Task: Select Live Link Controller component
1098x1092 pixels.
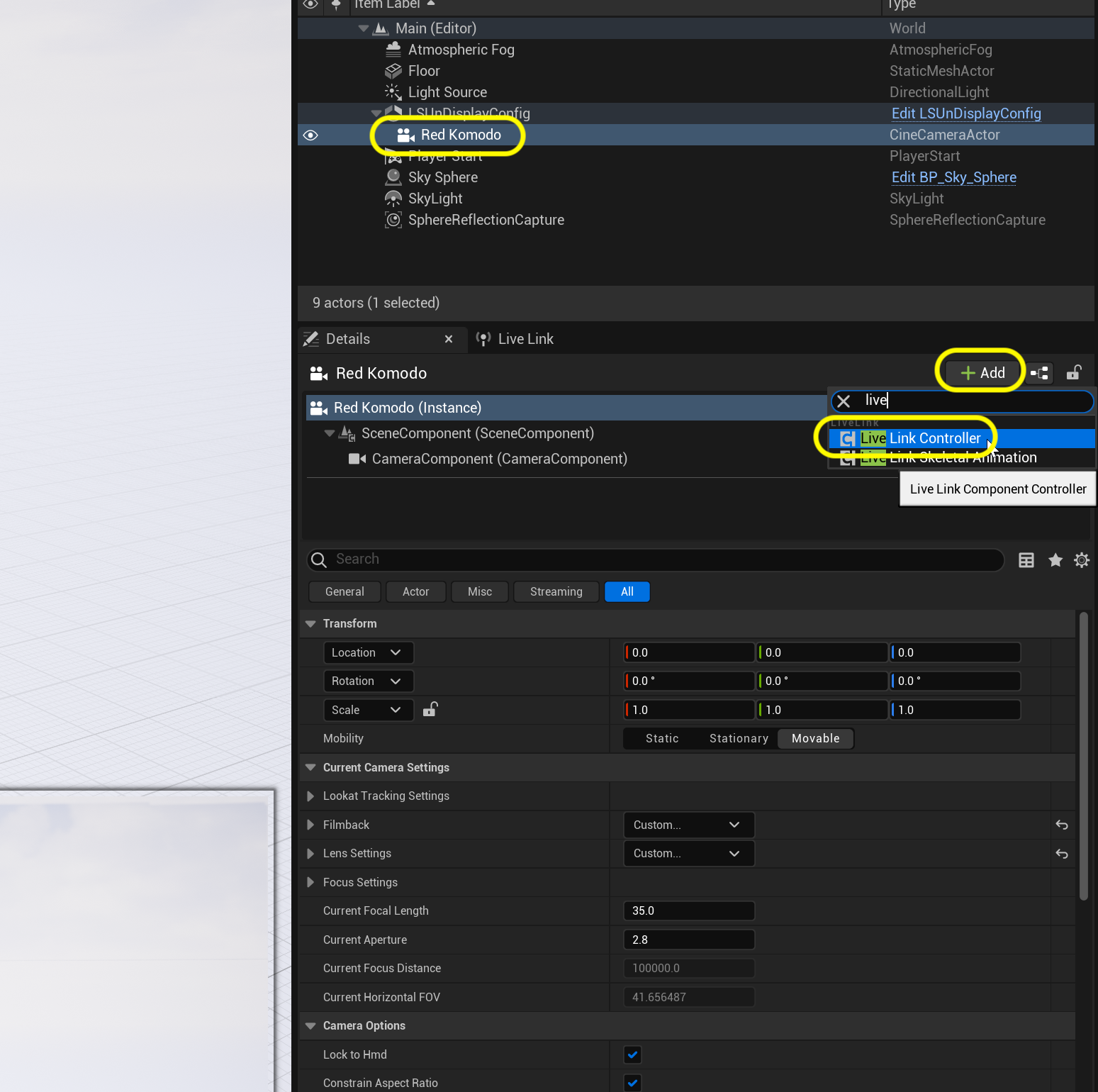Action: (963, 438)
